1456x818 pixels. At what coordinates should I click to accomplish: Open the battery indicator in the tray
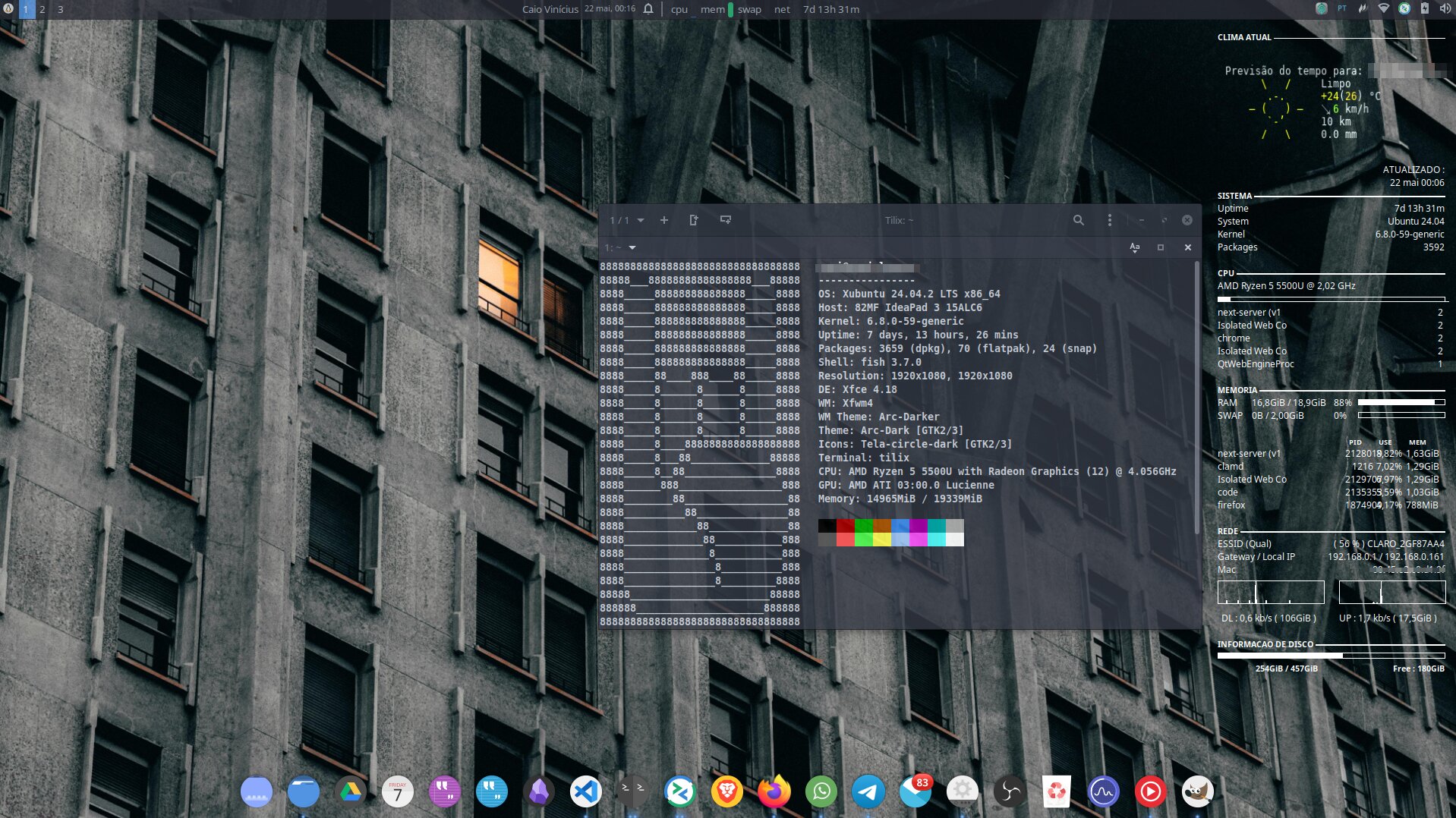1425,8
